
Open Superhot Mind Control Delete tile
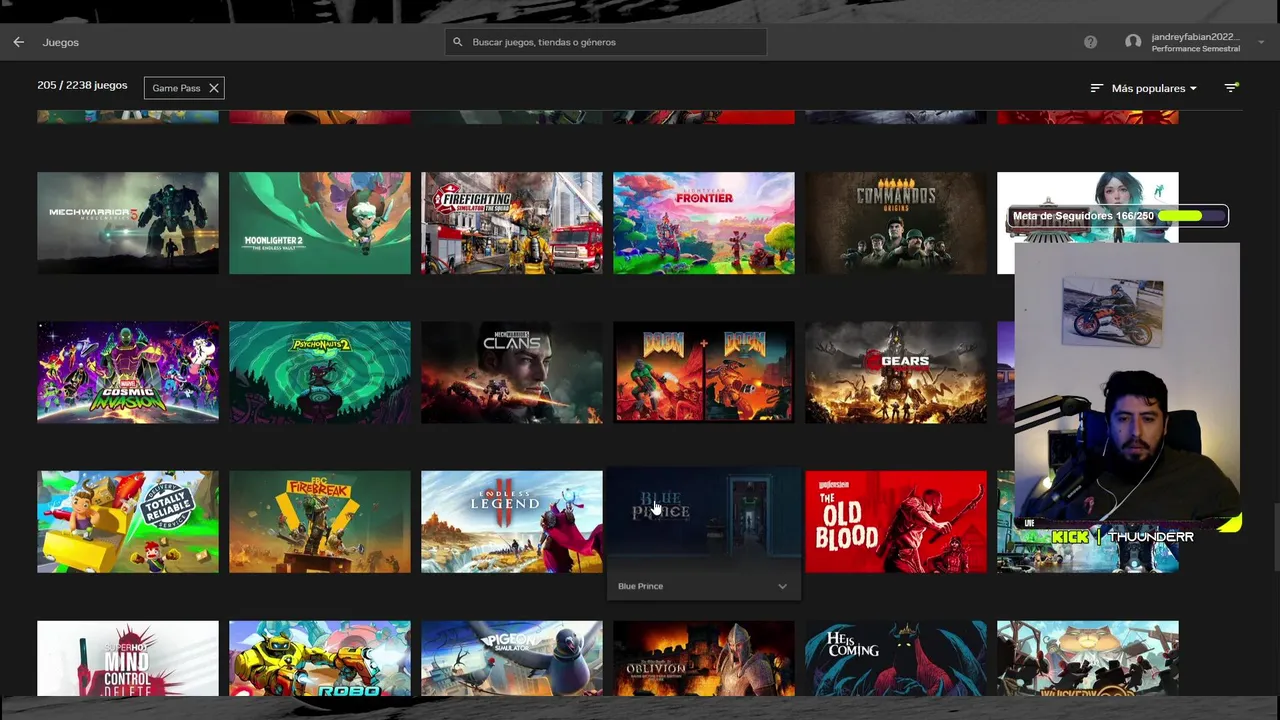tap(128, 658)
